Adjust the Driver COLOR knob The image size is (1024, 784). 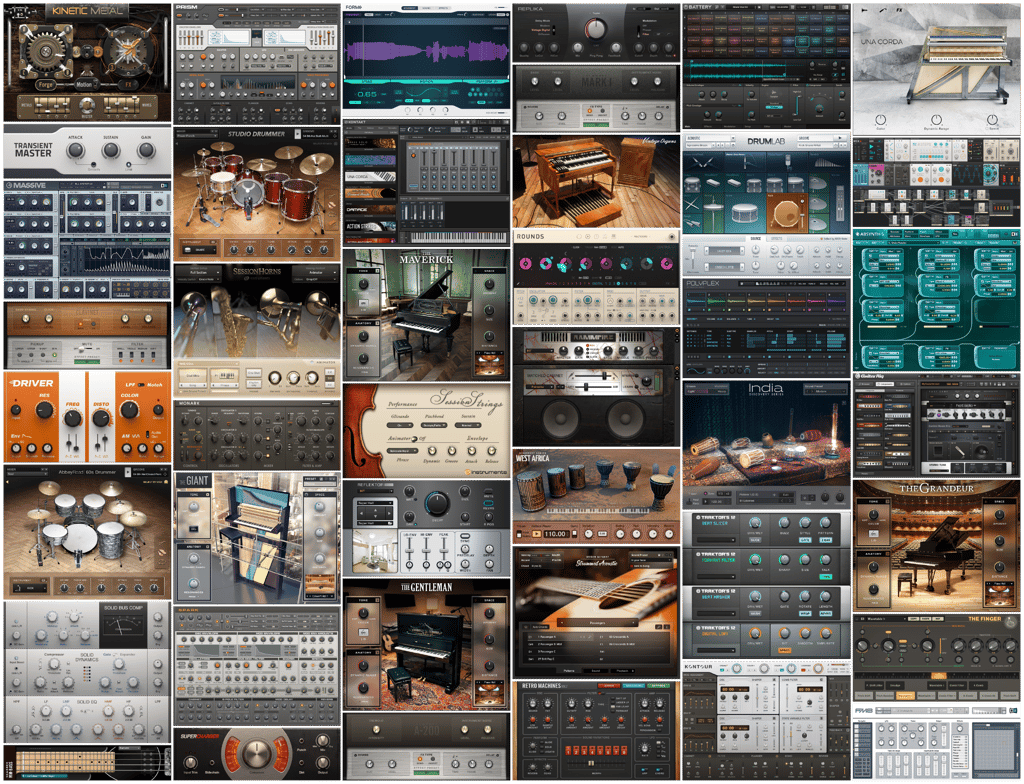tap(129, 410)
